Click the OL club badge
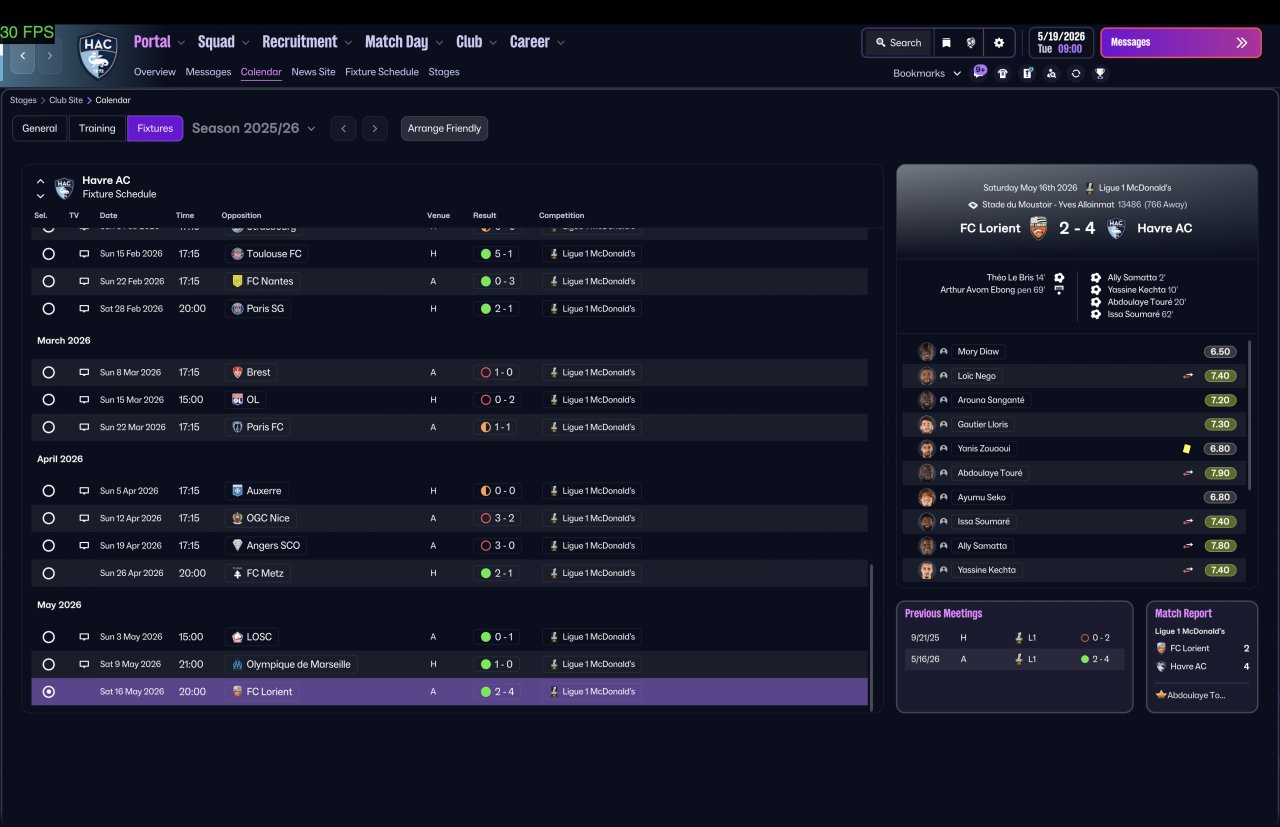This screenshot has width=1280, height=827. click(x=237, y=400)
